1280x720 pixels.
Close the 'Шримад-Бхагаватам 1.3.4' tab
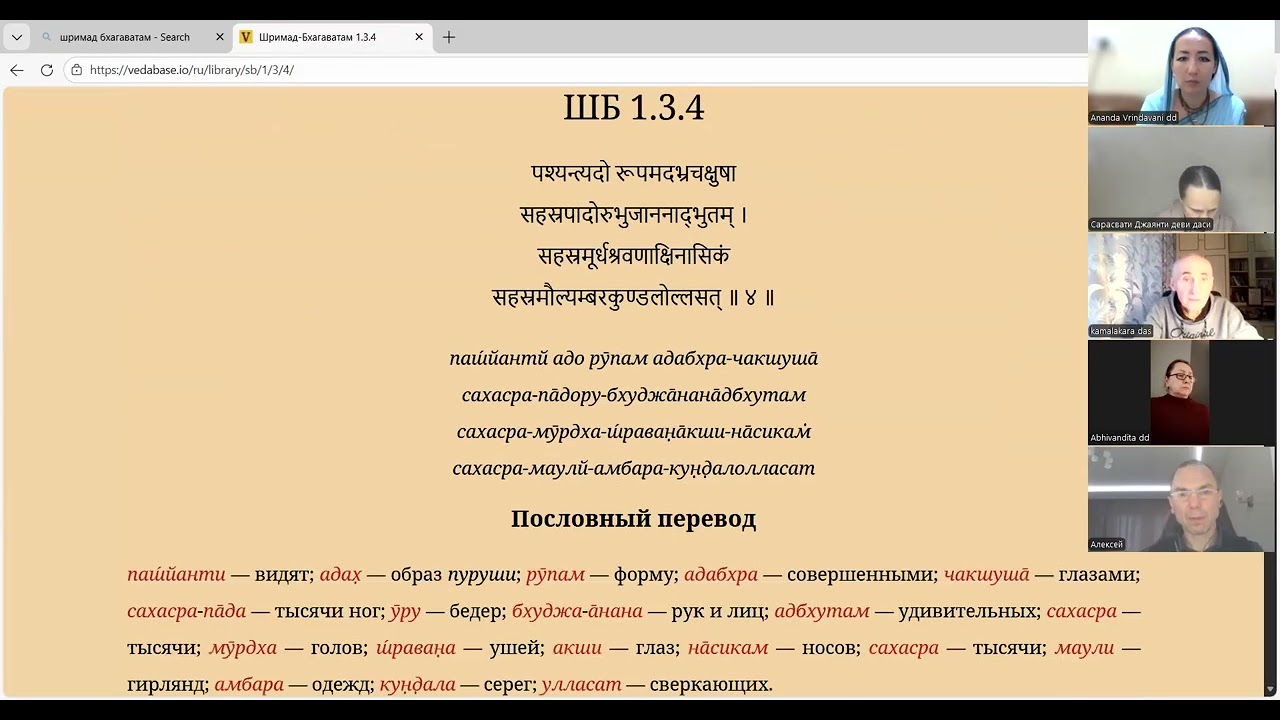(419, 37)
